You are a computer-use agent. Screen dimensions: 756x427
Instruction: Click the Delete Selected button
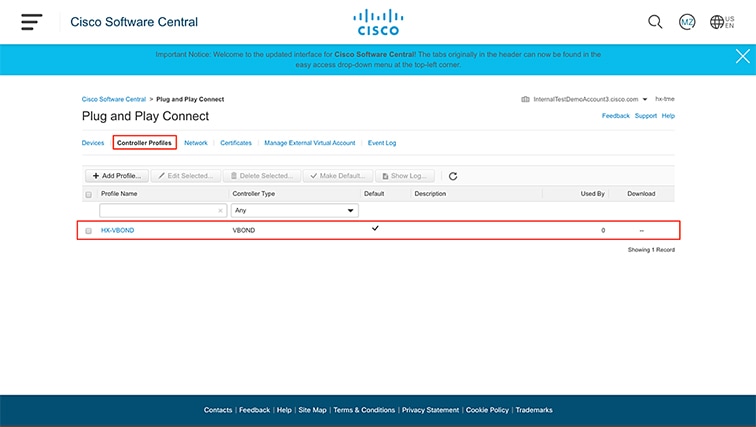pos(262,176)
